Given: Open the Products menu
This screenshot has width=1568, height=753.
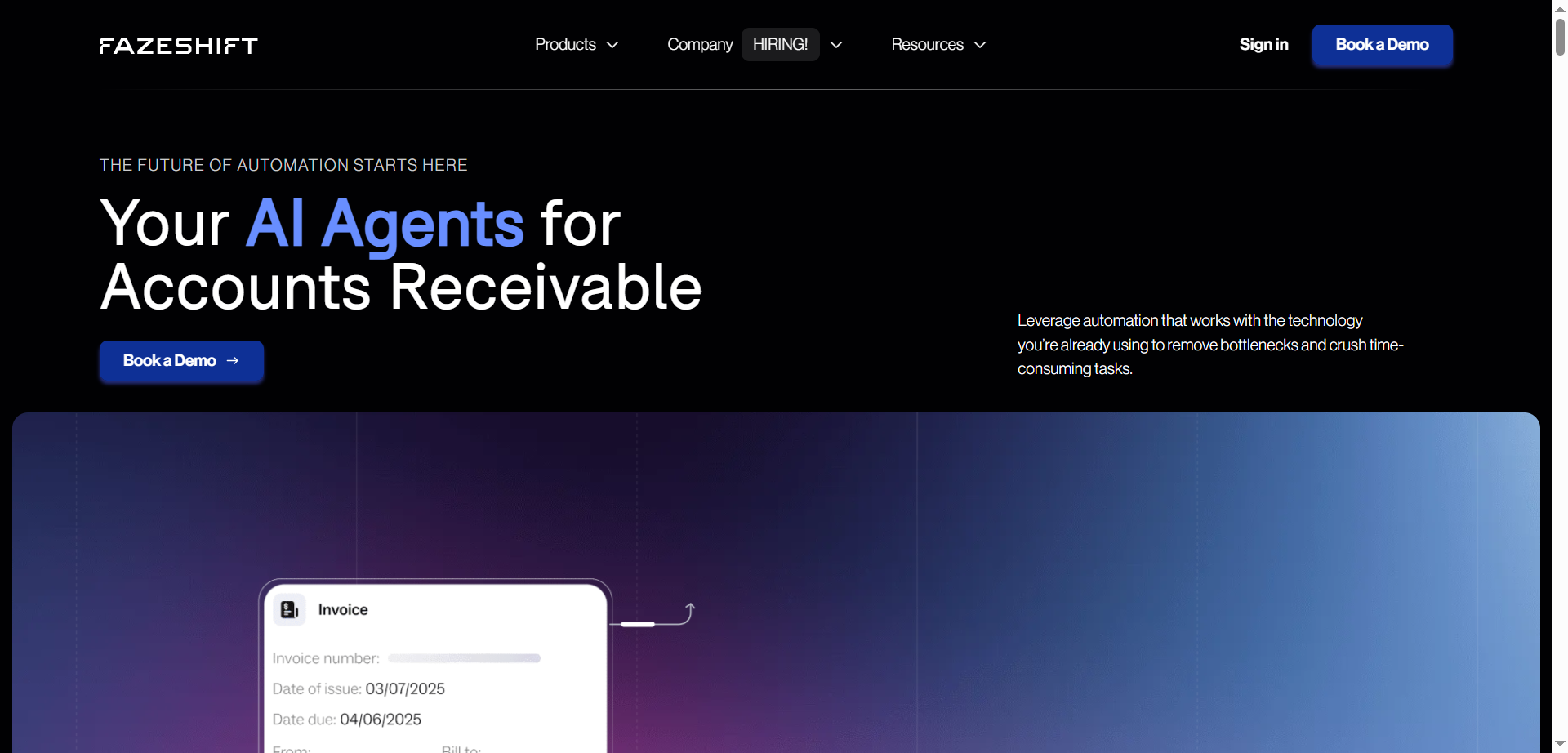Looking at the screenshot, I should pos(565,44).
